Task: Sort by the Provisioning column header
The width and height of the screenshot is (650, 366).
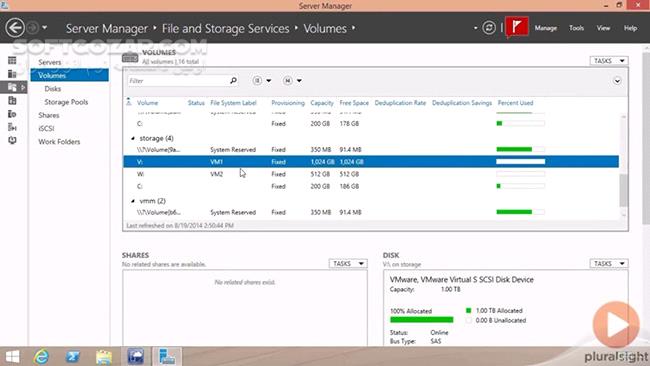Action: pyautogui.click(x=288, y=103)
